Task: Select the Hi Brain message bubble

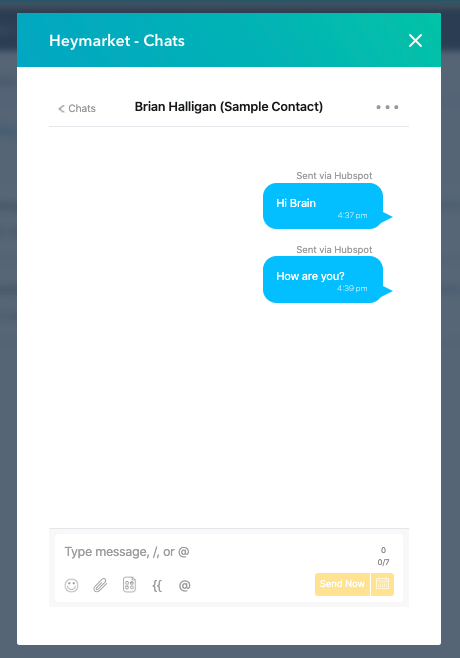Action: point(323,206)
